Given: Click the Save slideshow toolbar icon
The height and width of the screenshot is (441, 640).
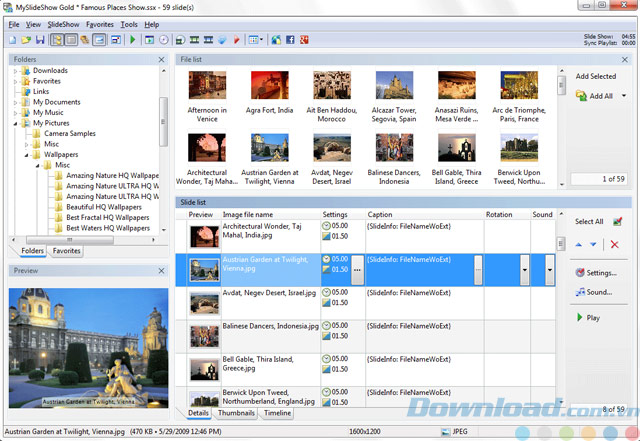Looking at the screenshot, I should coord(39,40).
